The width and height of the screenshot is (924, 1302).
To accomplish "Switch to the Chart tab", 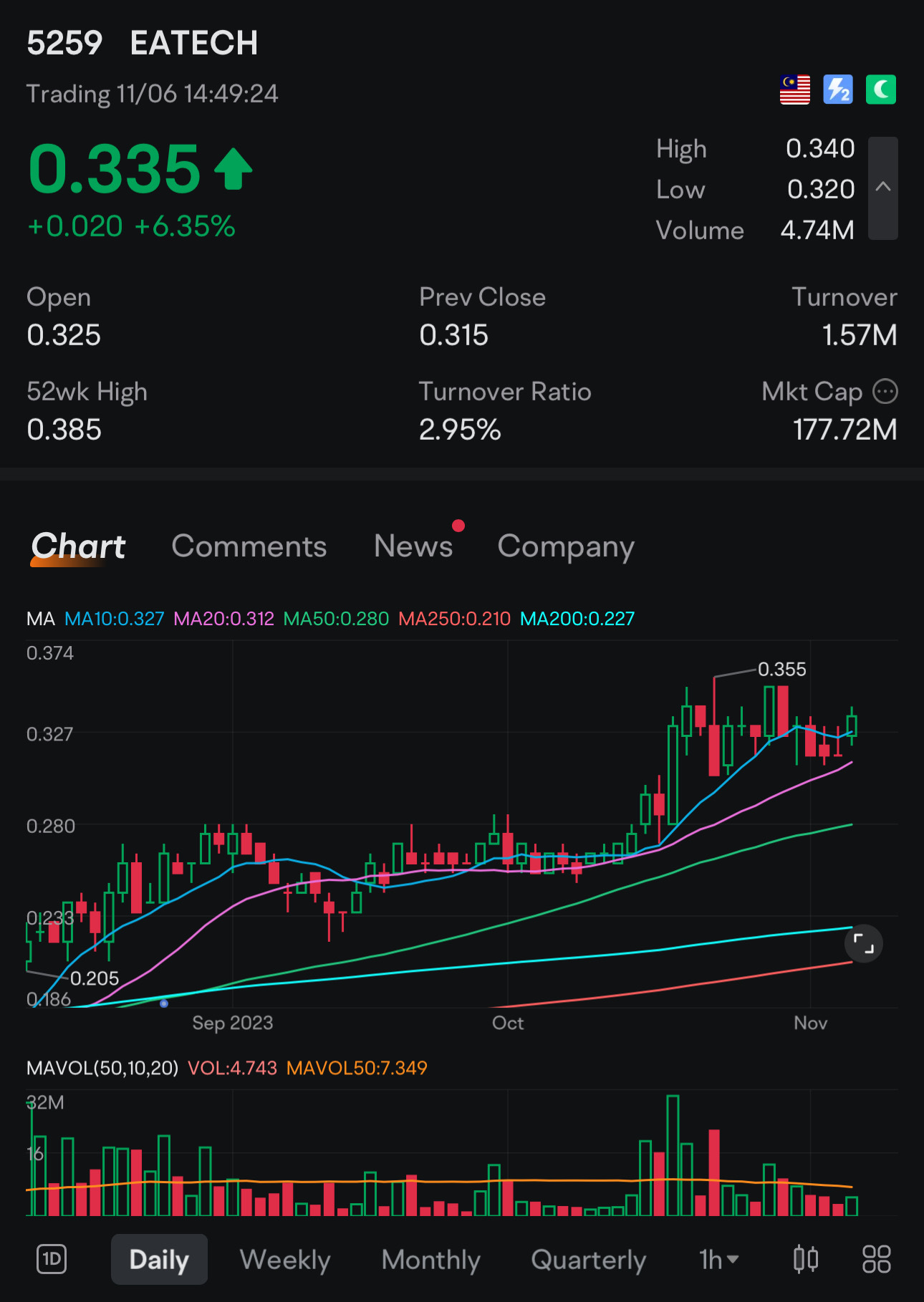I will (x=78, y=546).
